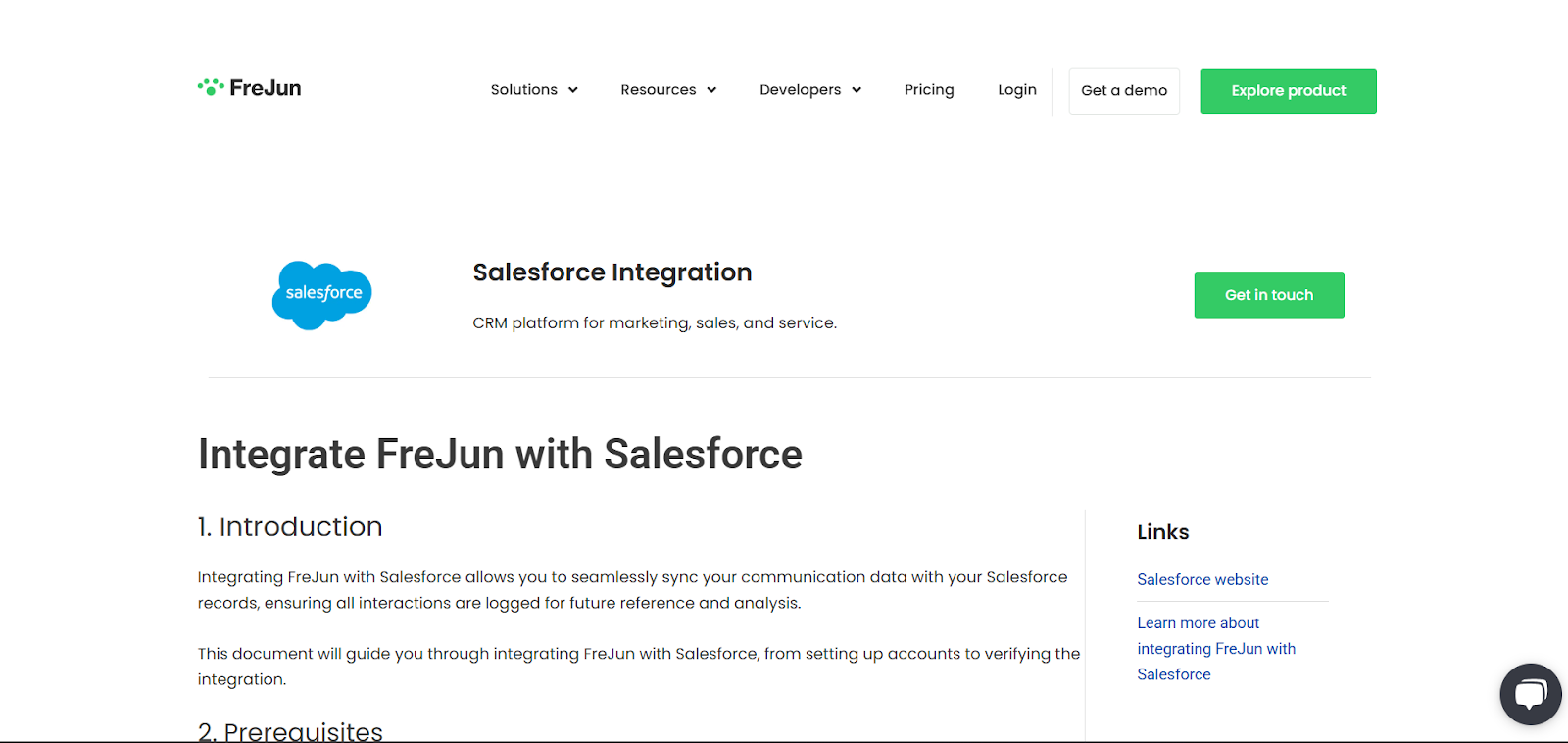
Task: Click the Get a demo button
Action: coord(1123,90)
